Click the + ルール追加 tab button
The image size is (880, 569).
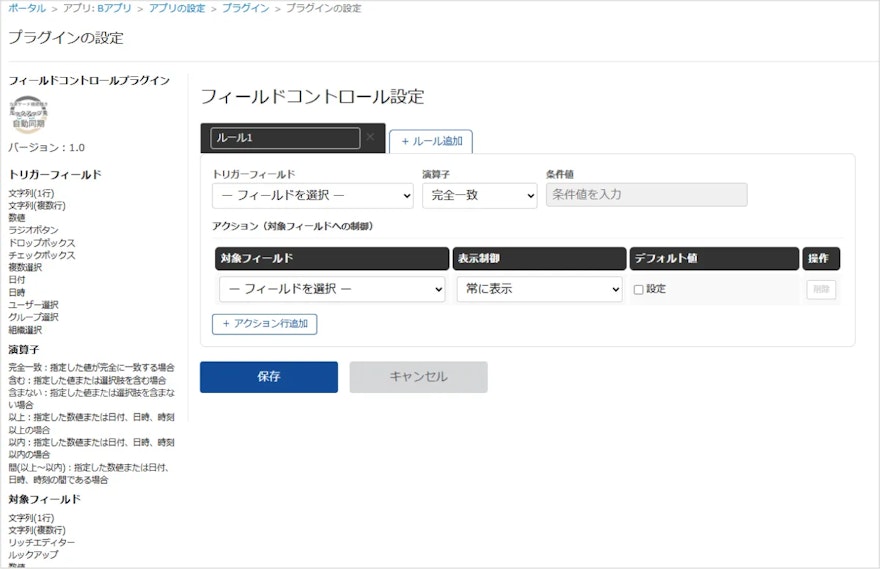click(x=431, y=141)
